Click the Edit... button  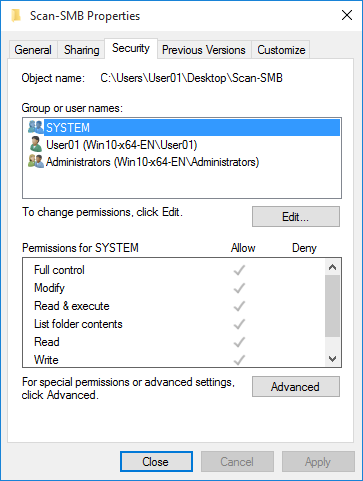[296, 217]
